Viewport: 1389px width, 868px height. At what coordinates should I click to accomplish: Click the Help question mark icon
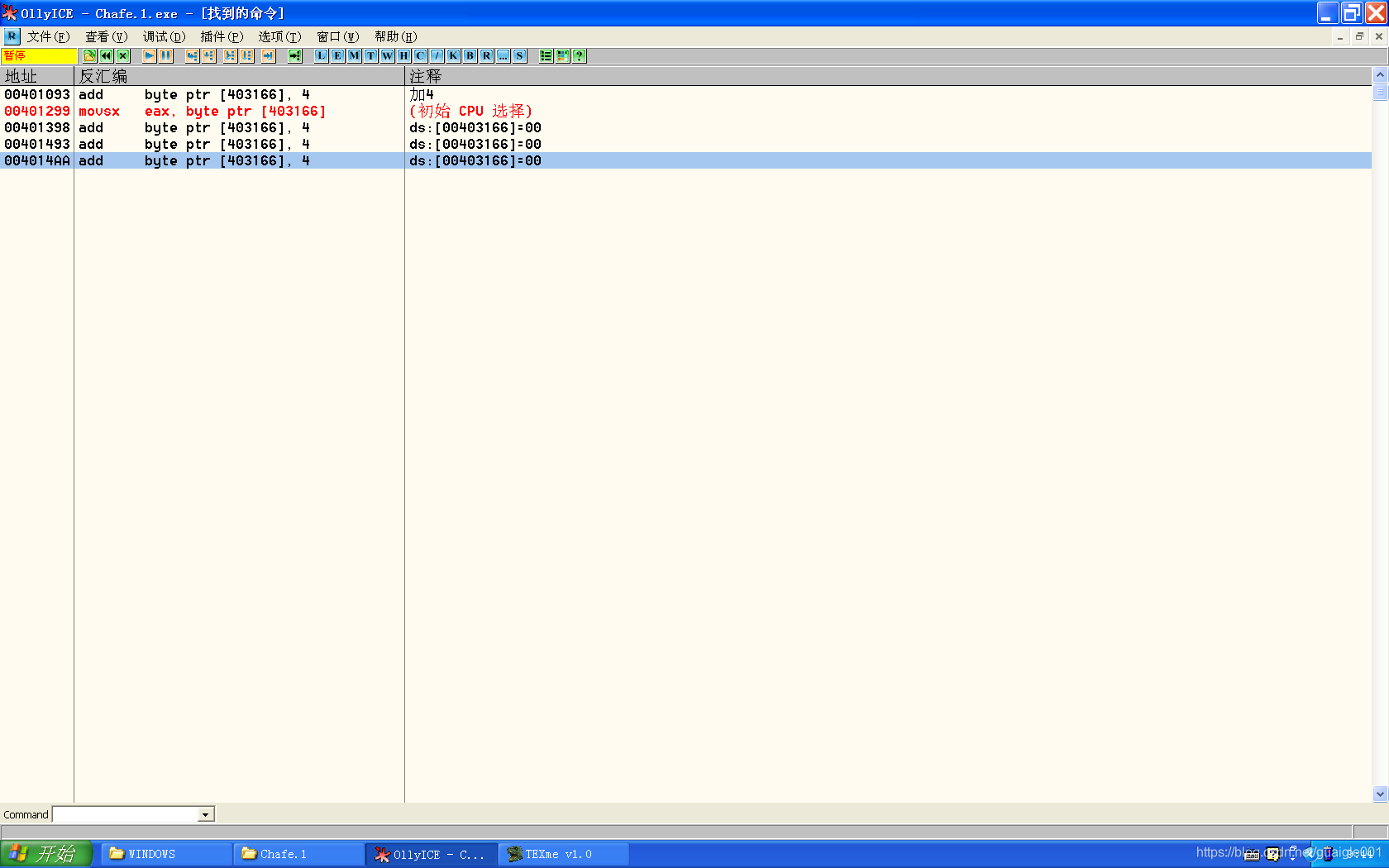tap(580, 55)
